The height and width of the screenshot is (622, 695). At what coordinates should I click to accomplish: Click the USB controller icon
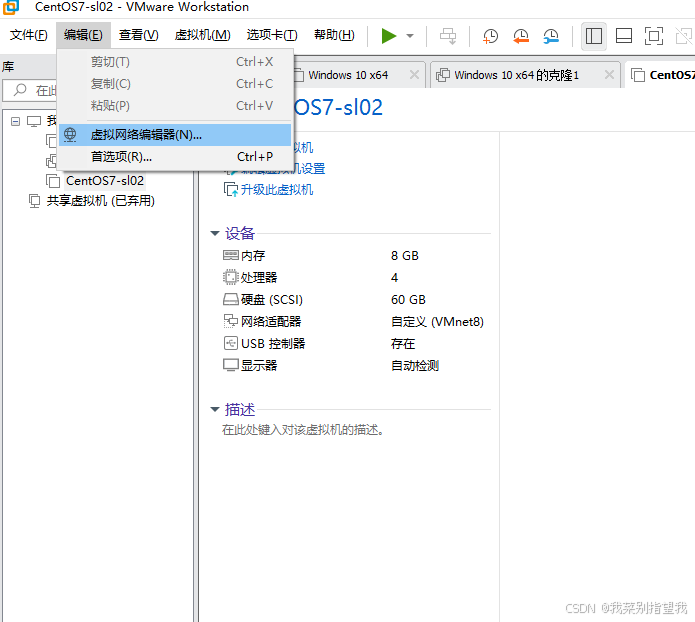(x=230, y=343)
